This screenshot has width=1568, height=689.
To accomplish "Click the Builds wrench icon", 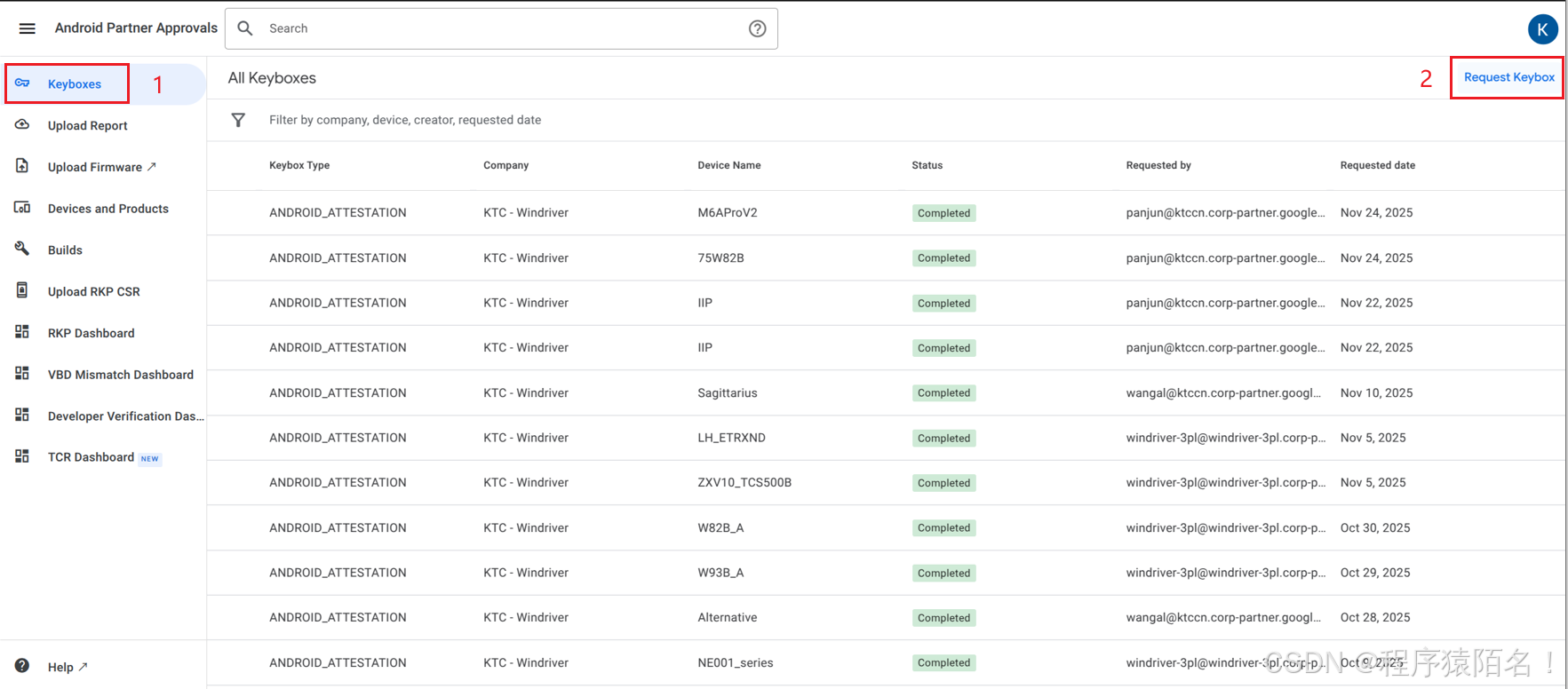I will [x=22, y=249].
